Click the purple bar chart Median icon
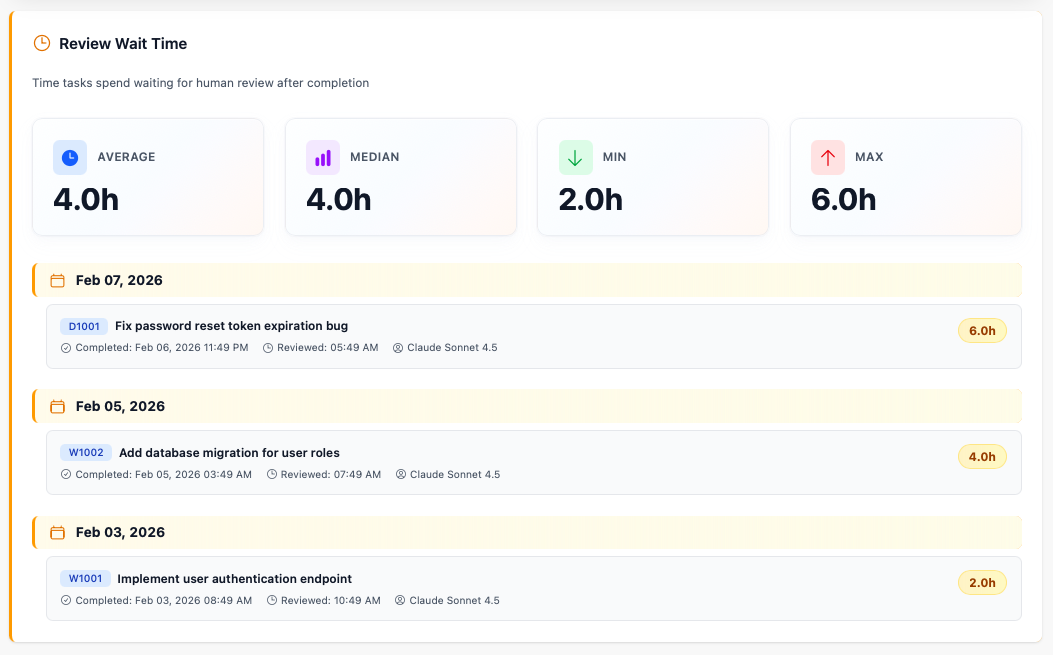 pos(323,157)
